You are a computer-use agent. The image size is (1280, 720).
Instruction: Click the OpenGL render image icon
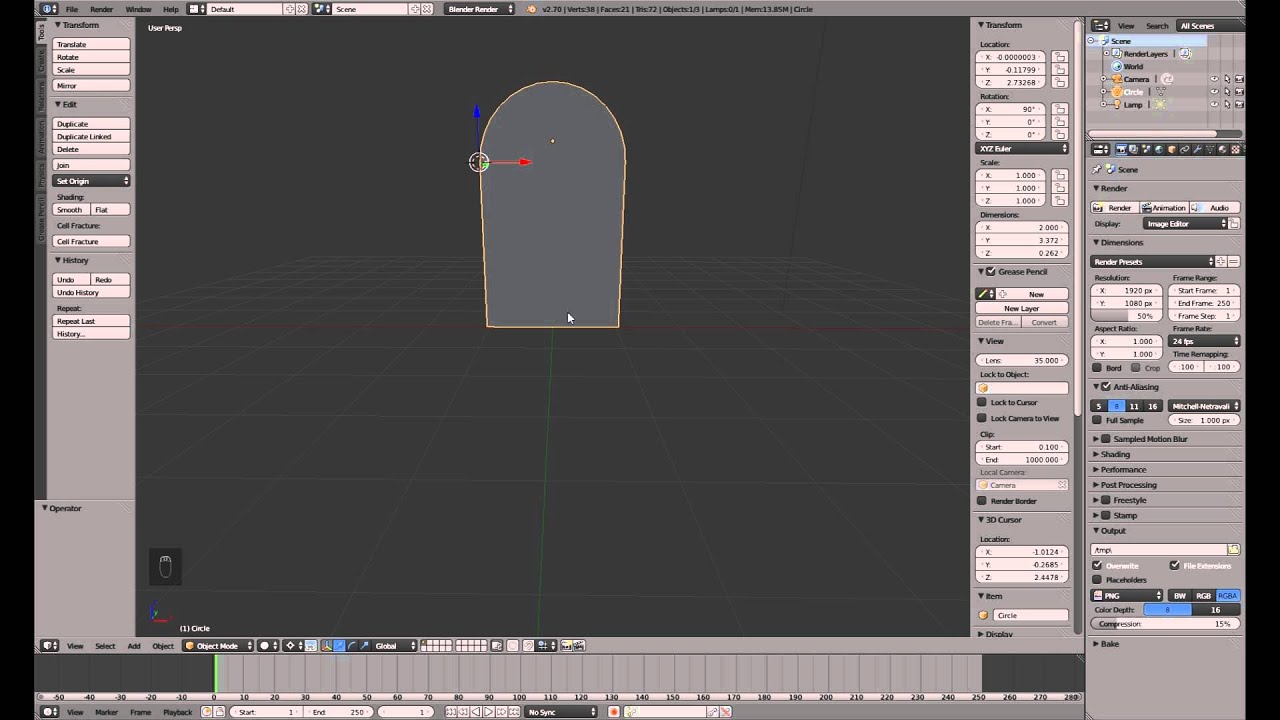point(566,646)
